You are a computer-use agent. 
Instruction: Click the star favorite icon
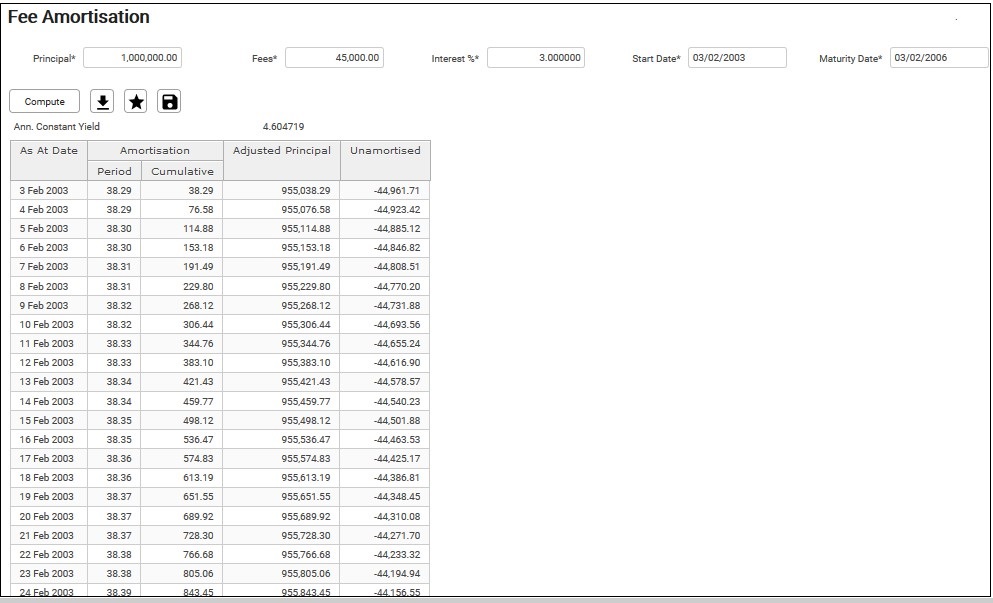tap(136, 101)
